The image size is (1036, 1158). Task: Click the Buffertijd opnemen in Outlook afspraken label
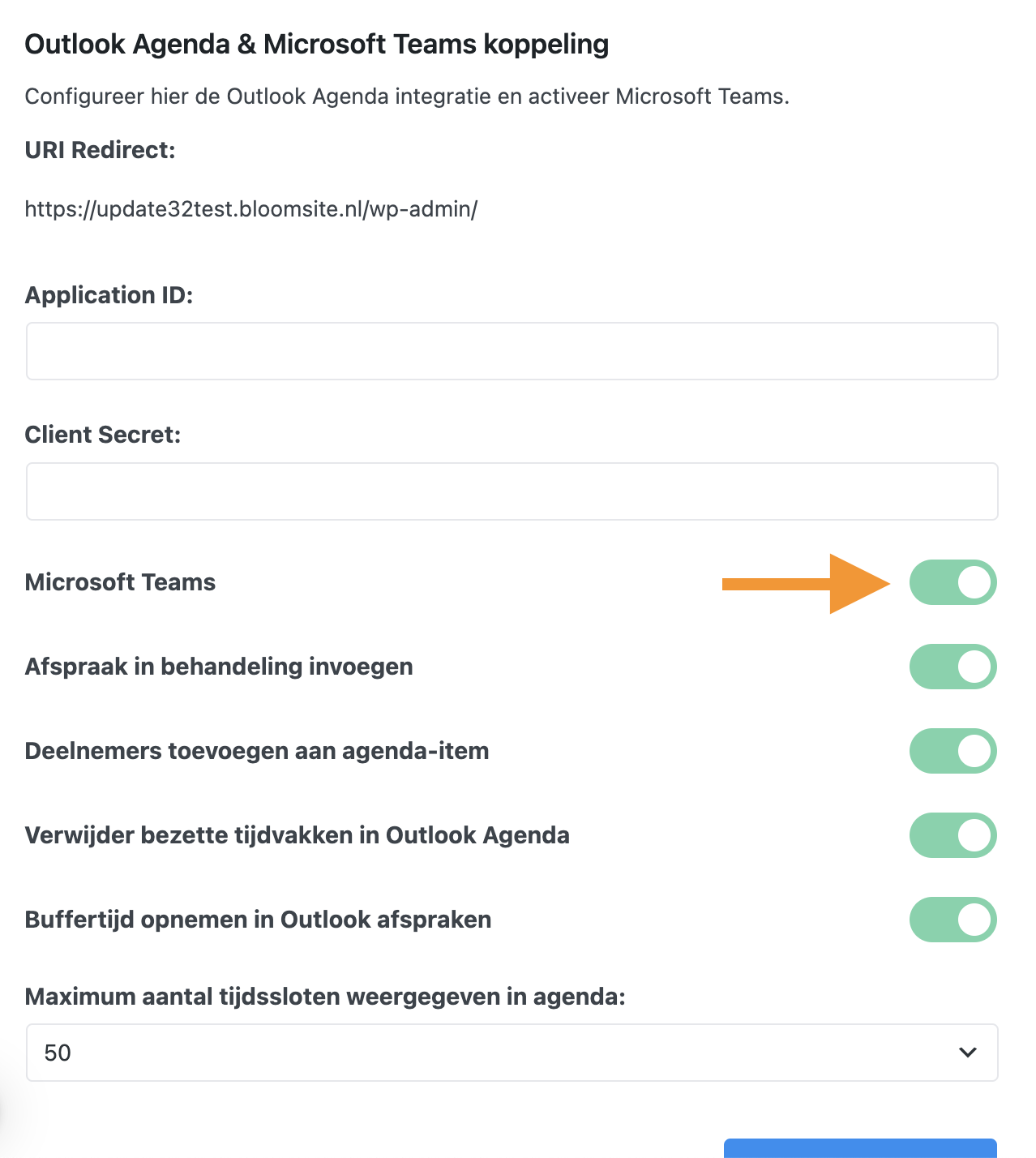259,920
